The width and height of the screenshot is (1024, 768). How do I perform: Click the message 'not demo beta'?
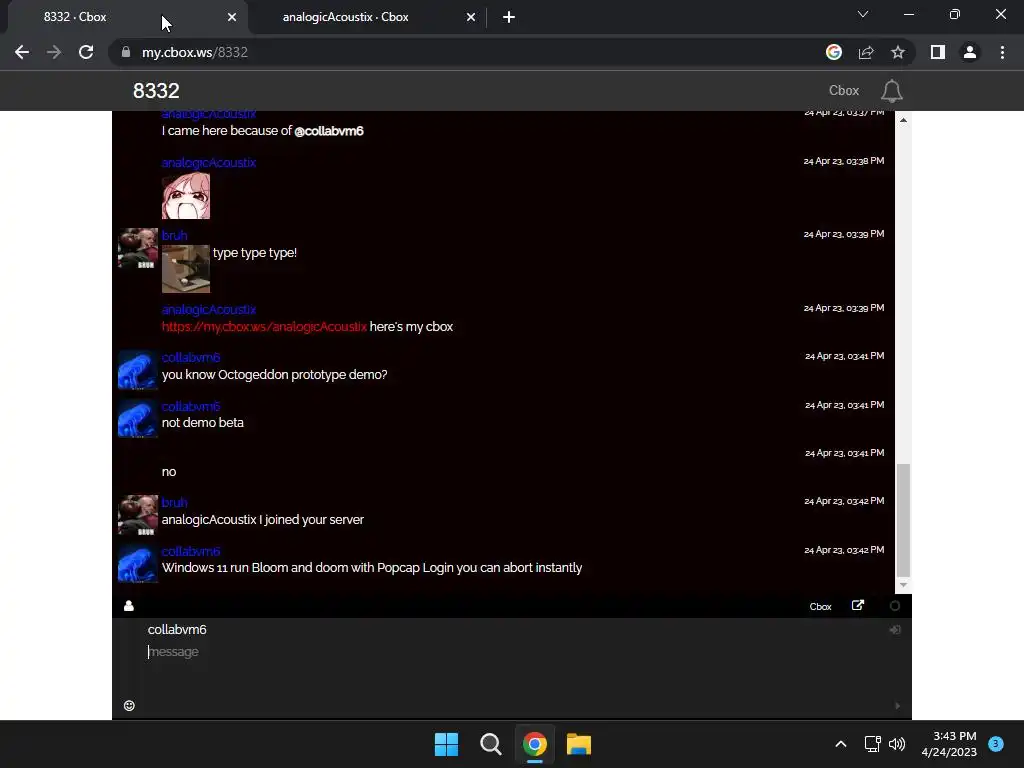pos(202,423)
